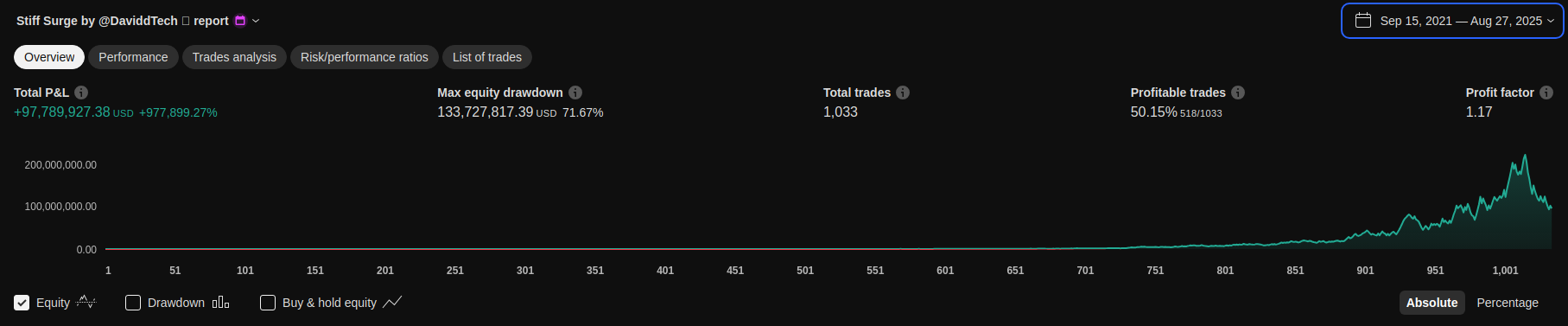Click the Profit factor info icon
This screenshot has height=326, width=1568.
(x=1546, y=93)
